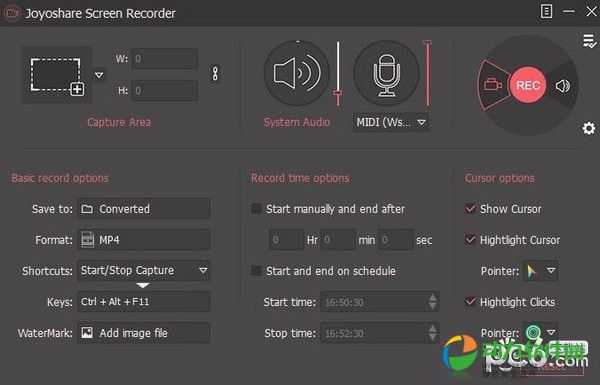This screenshot has height=385, width=600.
Task: Click the WaterMark Add image file field
Action: [x=143, y=333]
